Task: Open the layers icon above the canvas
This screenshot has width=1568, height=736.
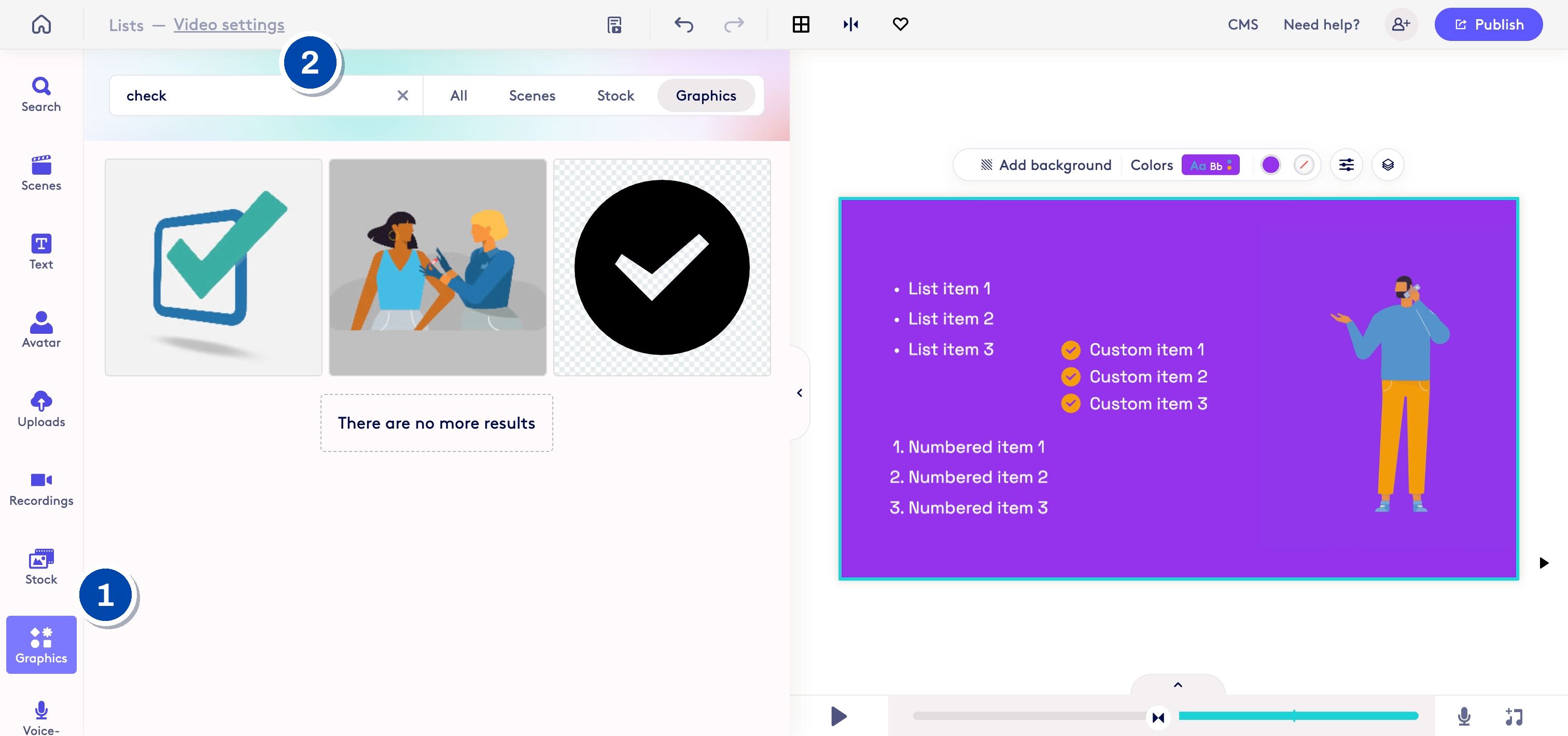Action: [x=1387, y=165]
